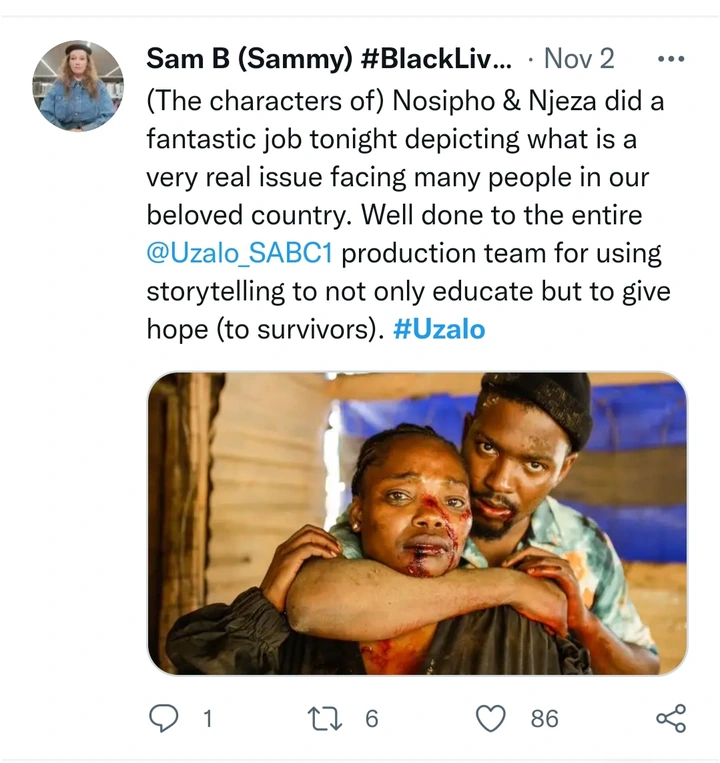Click 'storytelling' in the tweet text
Screen dimensions: 720x763
tap(215, 291)
